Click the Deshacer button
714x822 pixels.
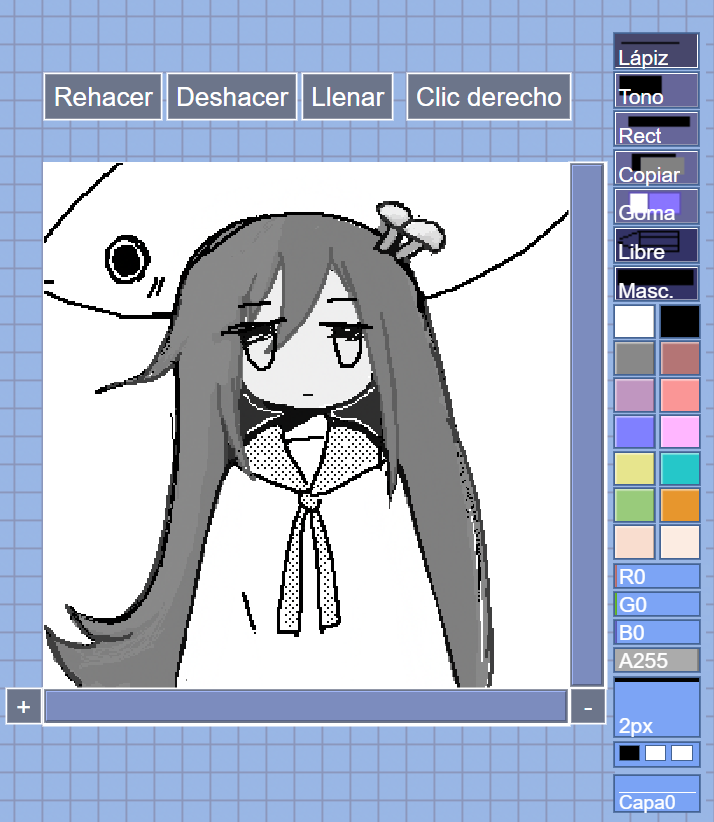pyautogui.click(x=232, y=97)
